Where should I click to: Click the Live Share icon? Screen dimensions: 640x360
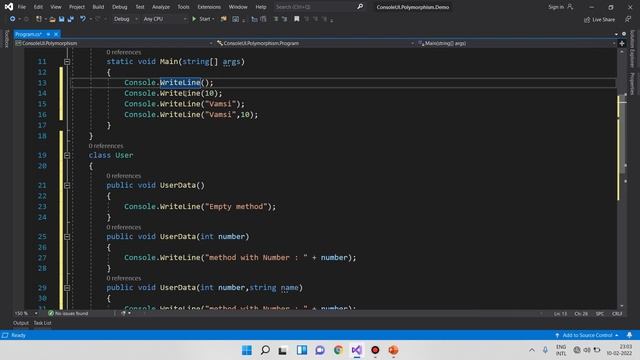pyautogui.click(x=599, y=20)
